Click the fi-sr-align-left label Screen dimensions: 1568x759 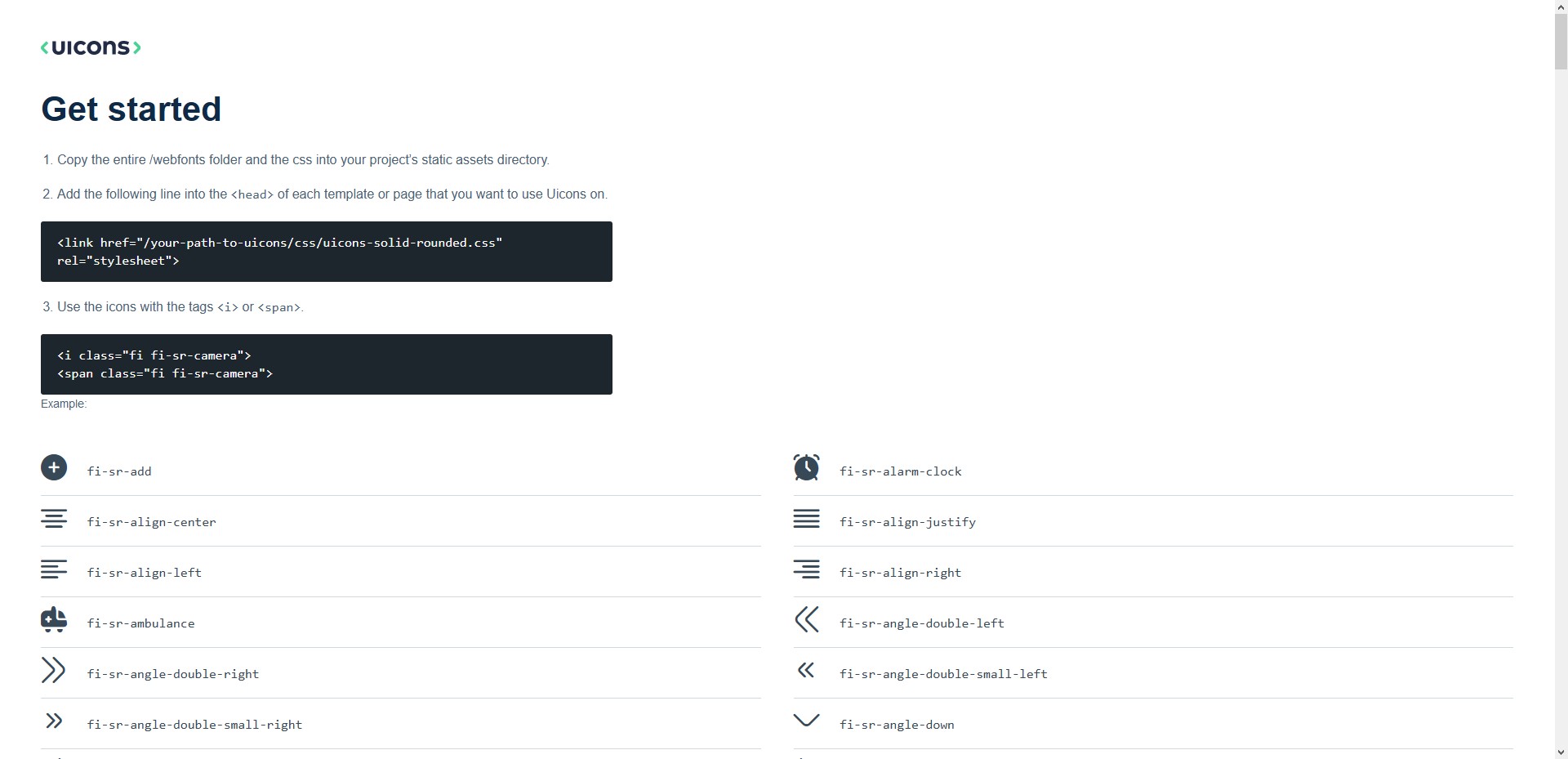(x=145, y=573)
